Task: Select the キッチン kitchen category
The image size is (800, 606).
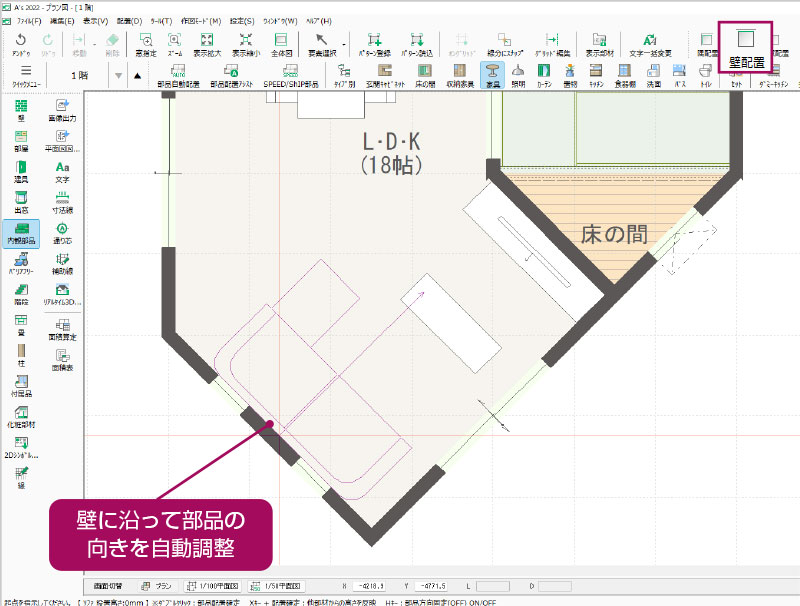Action: [596, 75]
